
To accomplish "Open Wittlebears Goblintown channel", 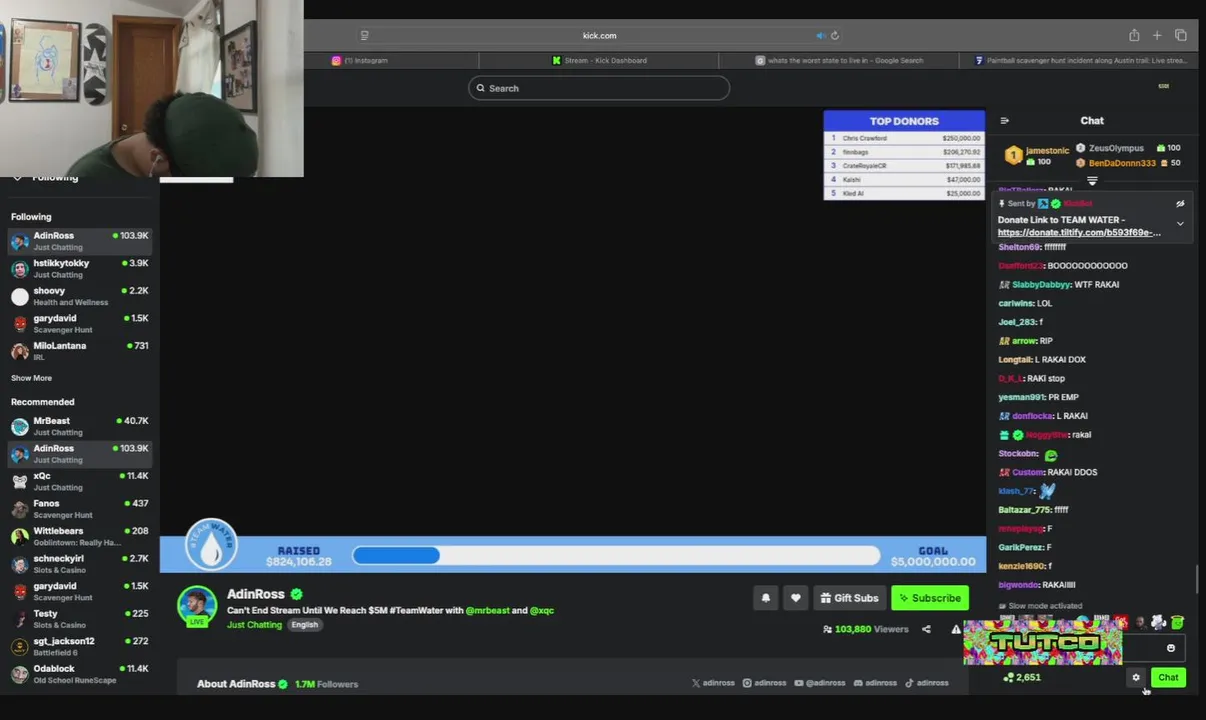I will 80,536.
